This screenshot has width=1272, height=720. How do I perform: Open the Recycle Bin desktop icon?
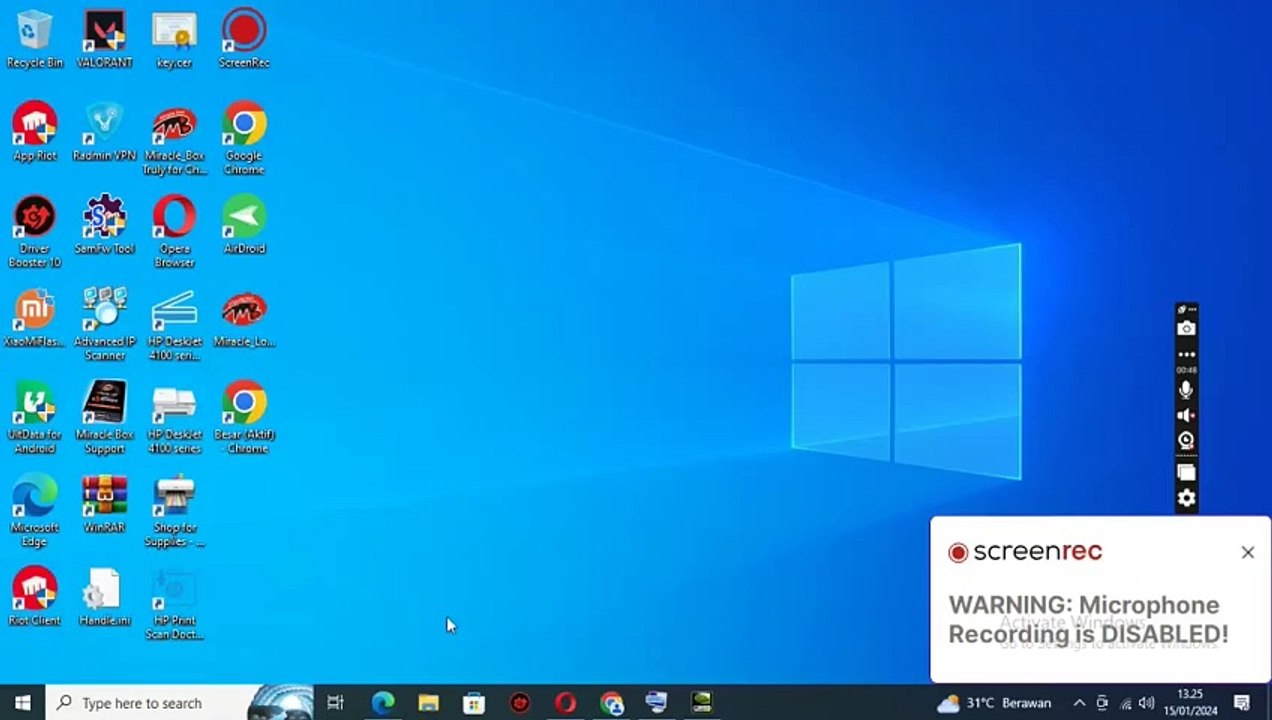point(34,40)
